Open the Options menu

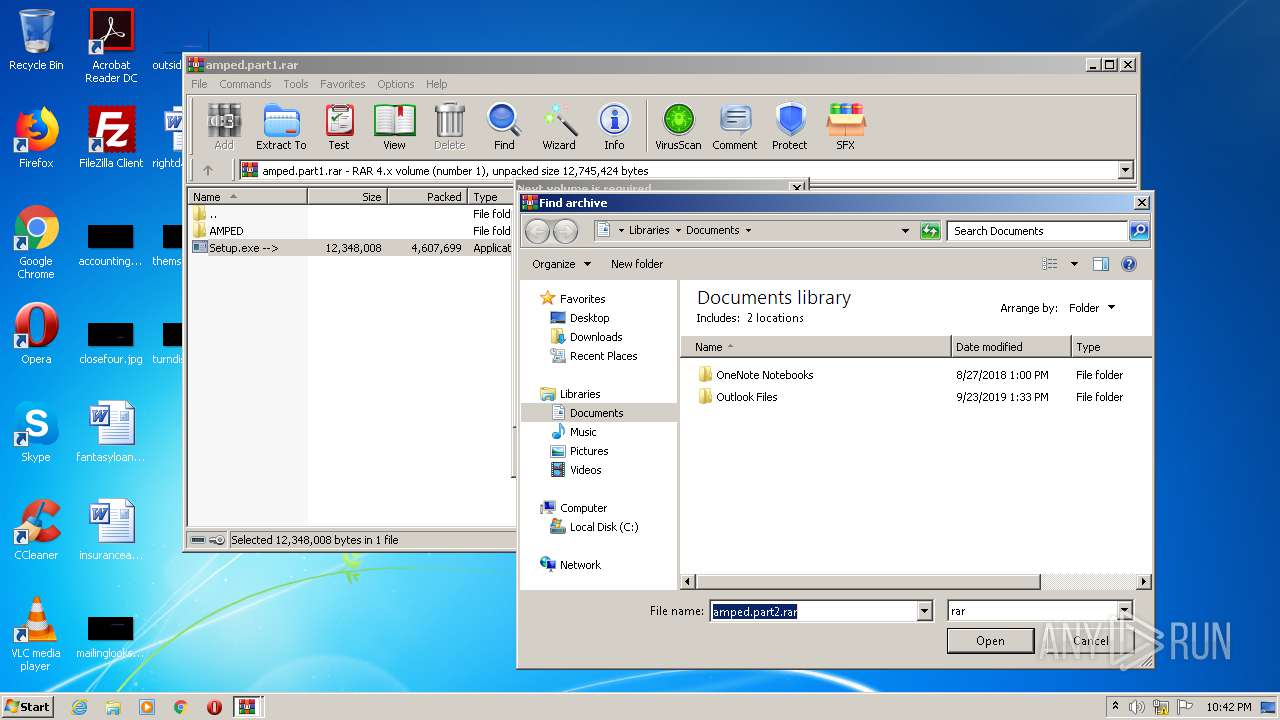[x=395, y=84]
